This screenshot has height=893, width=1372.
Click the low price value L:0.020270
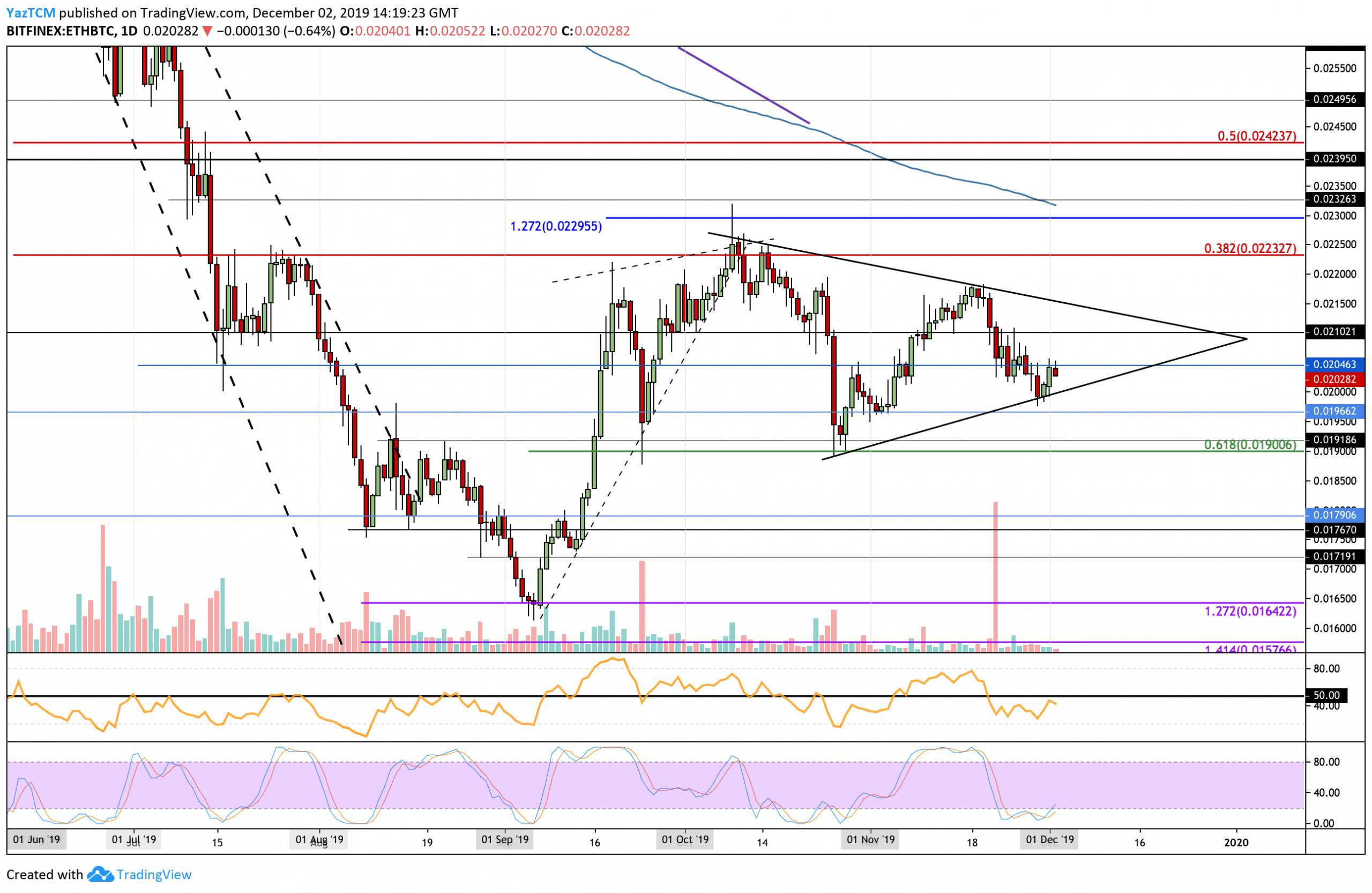click(524, 31)
